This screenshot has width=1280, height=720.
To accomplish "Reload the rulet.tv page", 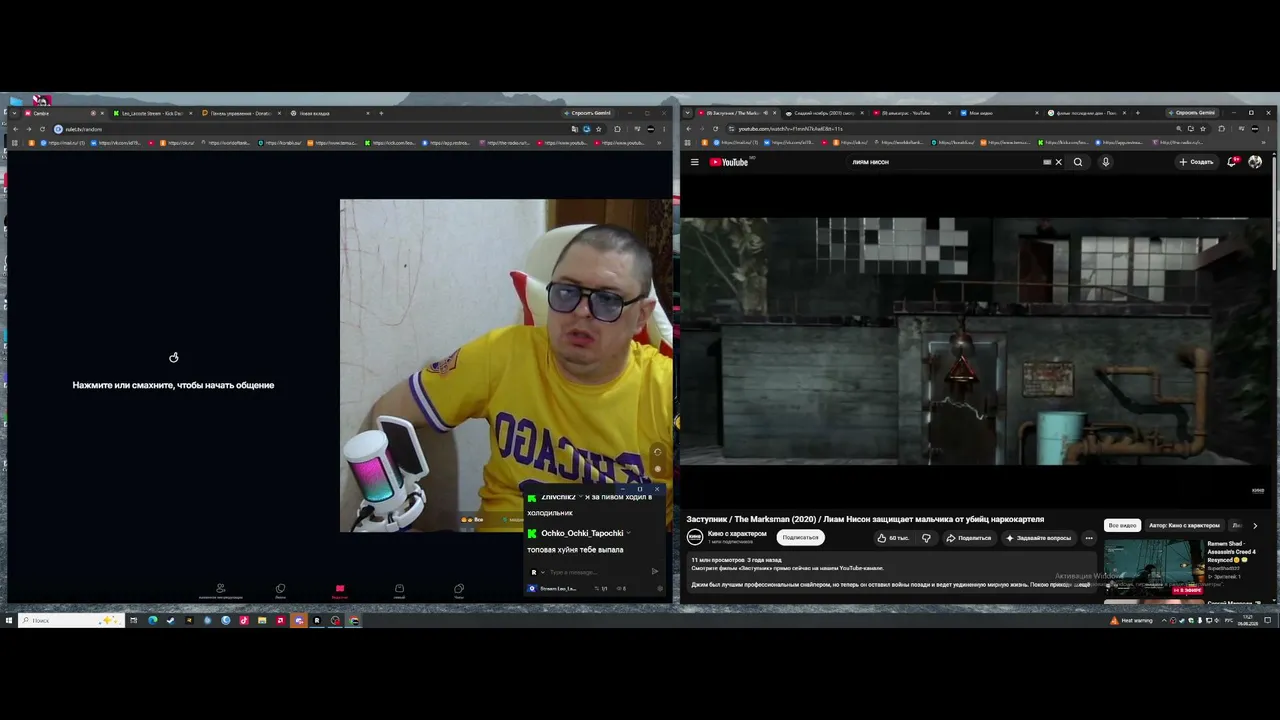I will [42, 129].
